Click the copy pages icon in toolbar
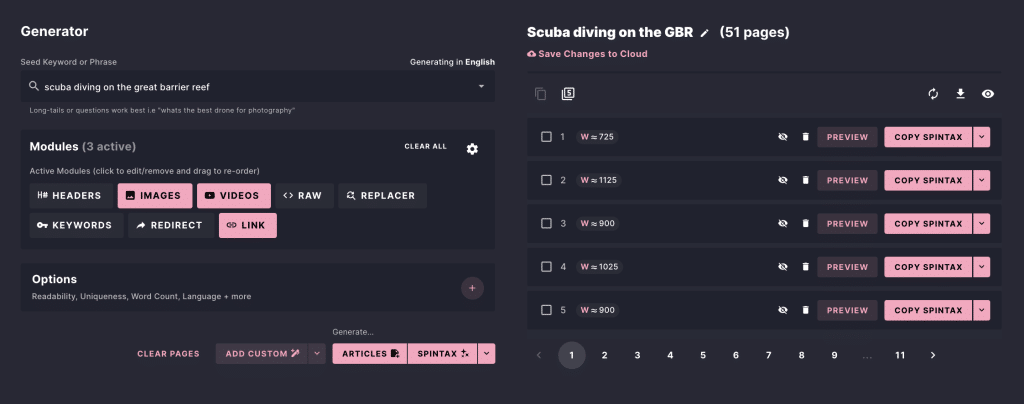This screenshot has height=404, width=1024. coord(541,94)
